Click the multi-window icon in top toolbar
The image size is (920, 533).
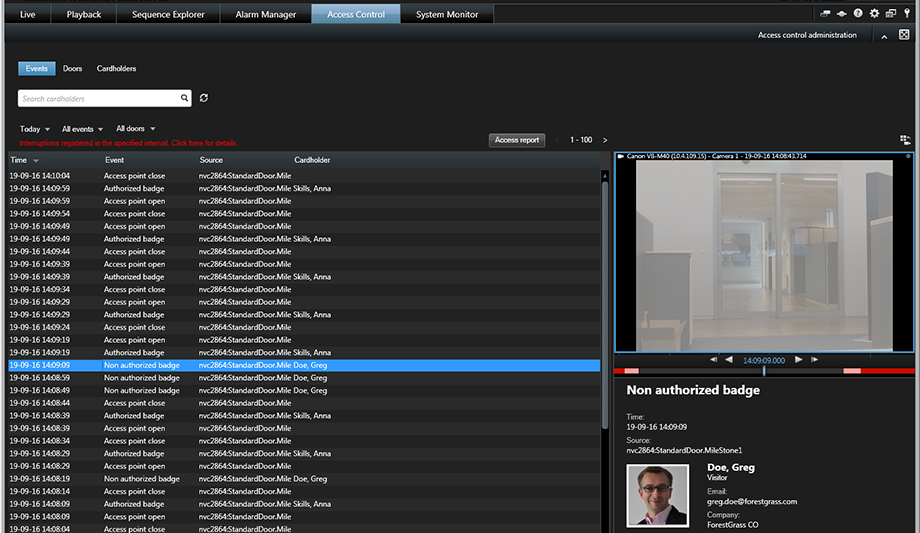[x=890, y=14]
